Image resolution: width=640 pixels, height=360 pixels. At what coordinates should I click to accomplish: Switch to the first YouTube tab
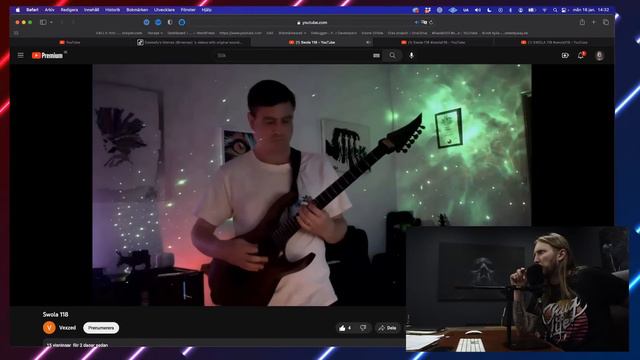[x=70, y=42]
